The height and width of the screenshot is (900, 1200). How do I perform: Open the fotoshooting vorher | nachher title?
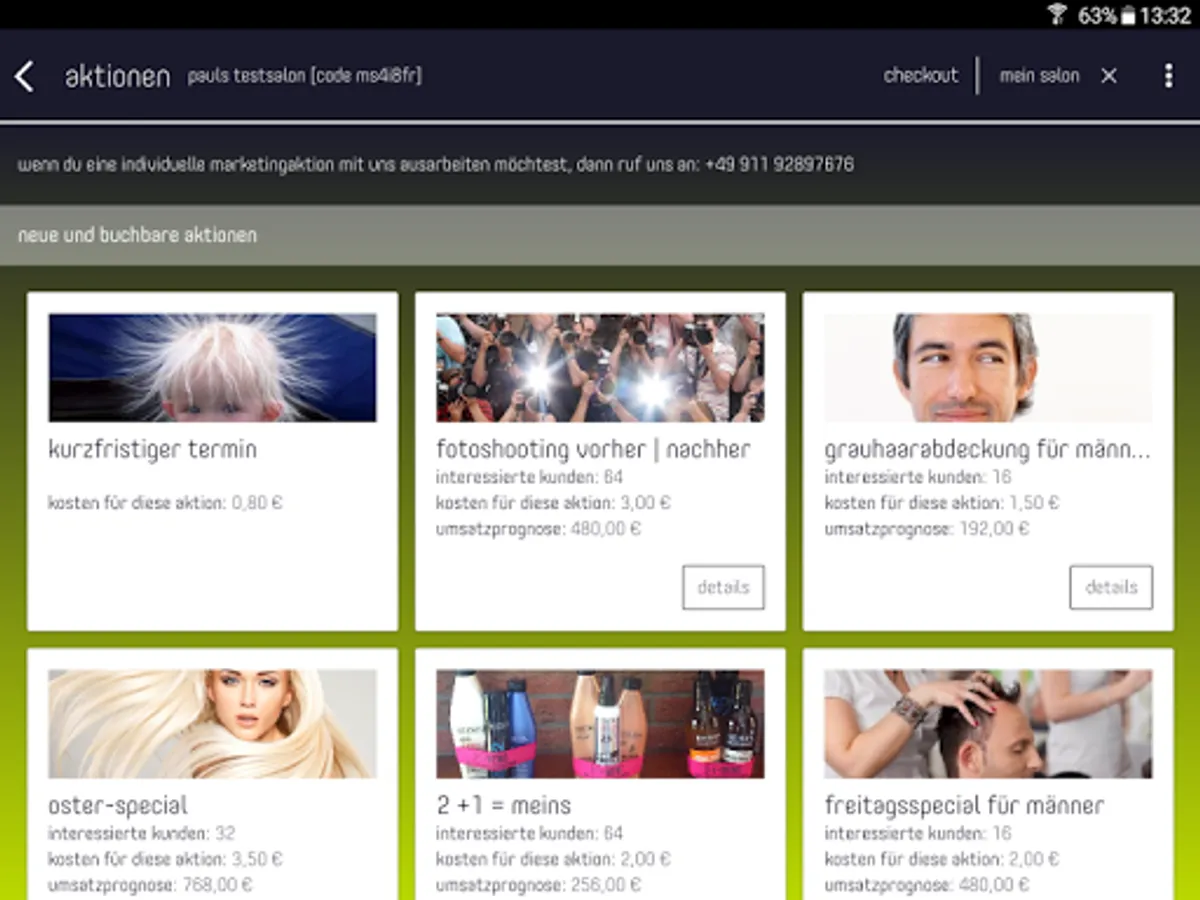(593, 450)
